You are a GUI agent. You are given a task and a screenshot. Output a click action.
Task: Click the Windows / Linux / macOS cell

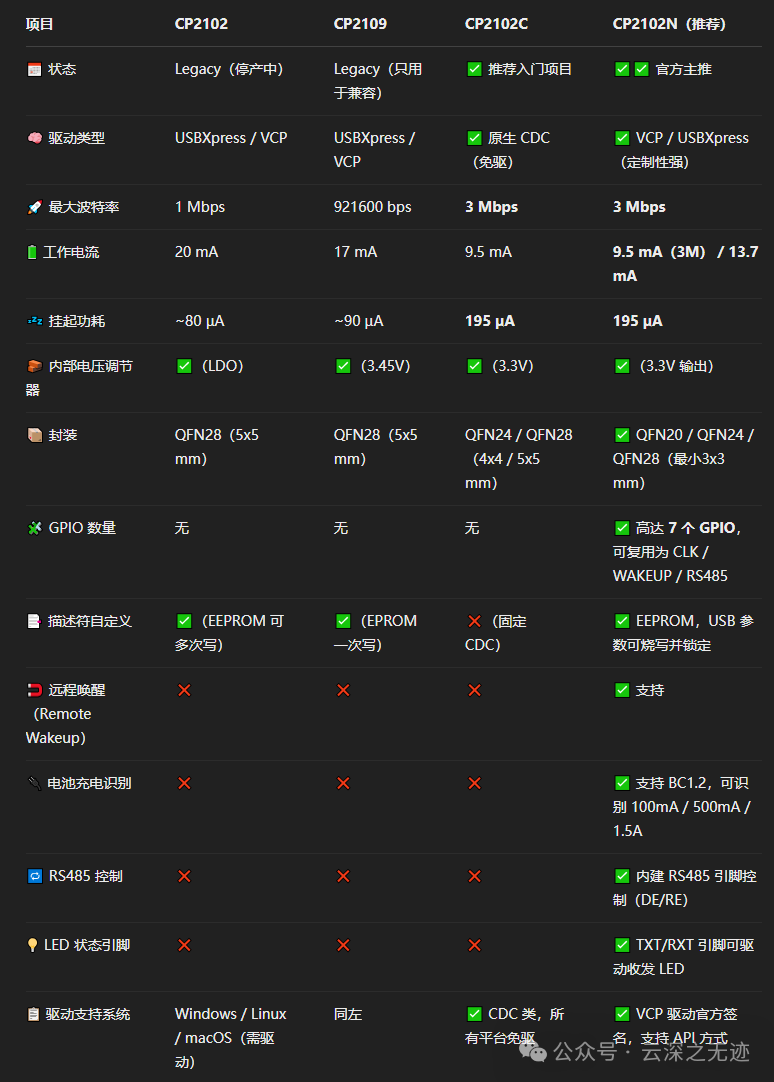point(230,1038)
